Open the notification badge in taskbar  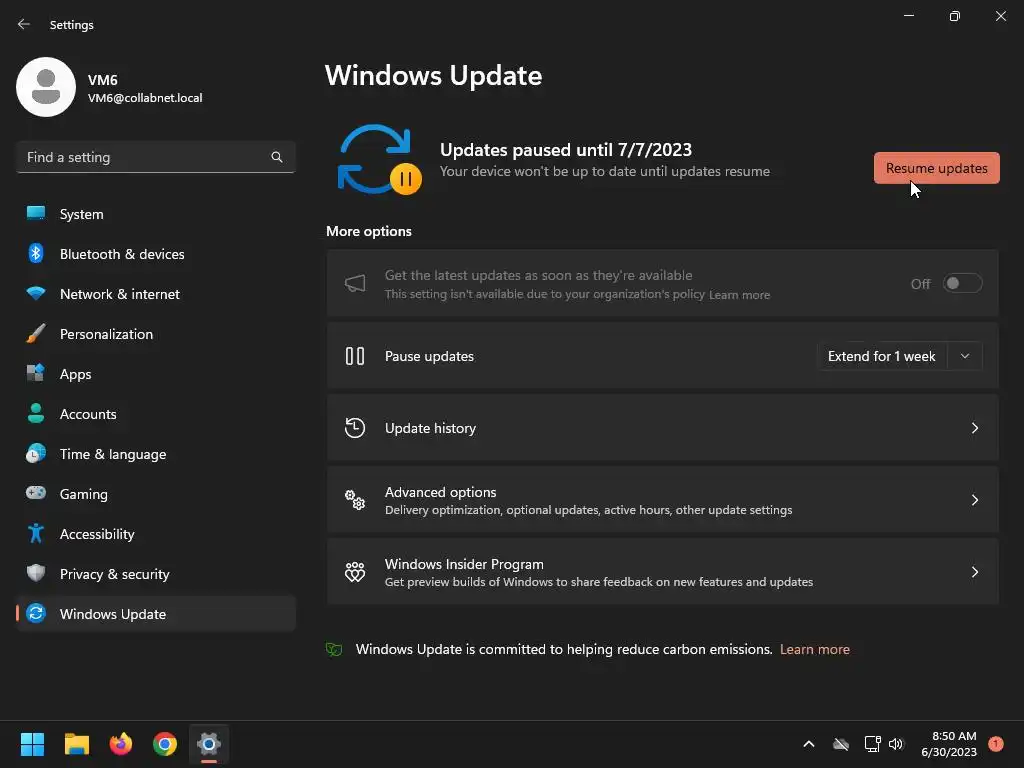(995, 744)
